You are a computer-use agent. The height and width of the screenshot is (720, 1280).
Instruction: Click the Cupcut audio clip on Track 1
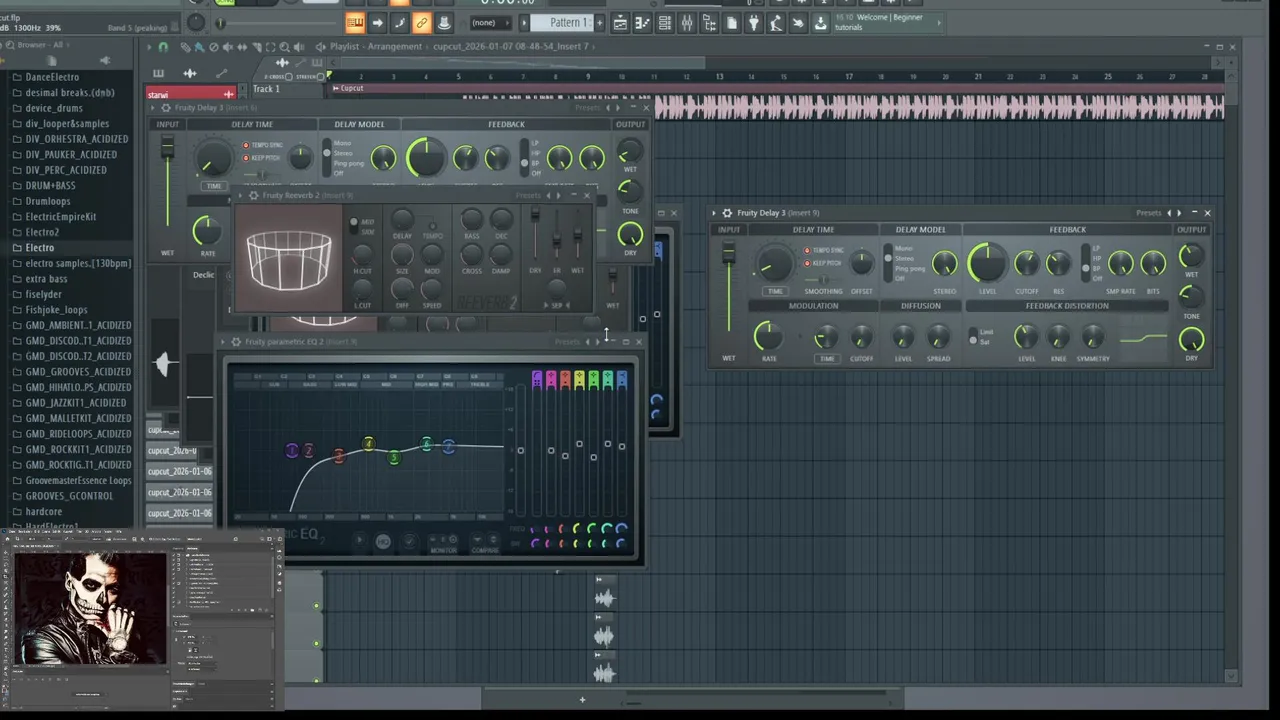[780, 104]
